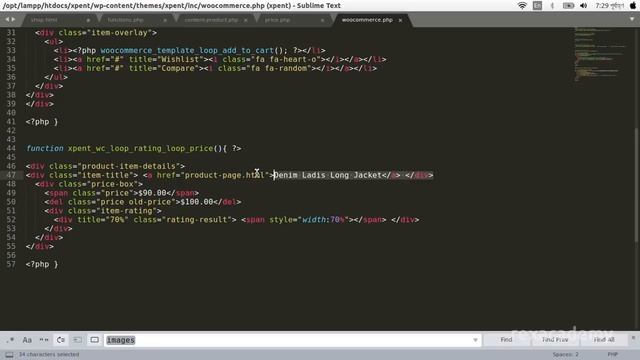The width and height of the screenshot is (640, 360).
Task: Click the 'rating-result' class string
Action: click(199, 220)
